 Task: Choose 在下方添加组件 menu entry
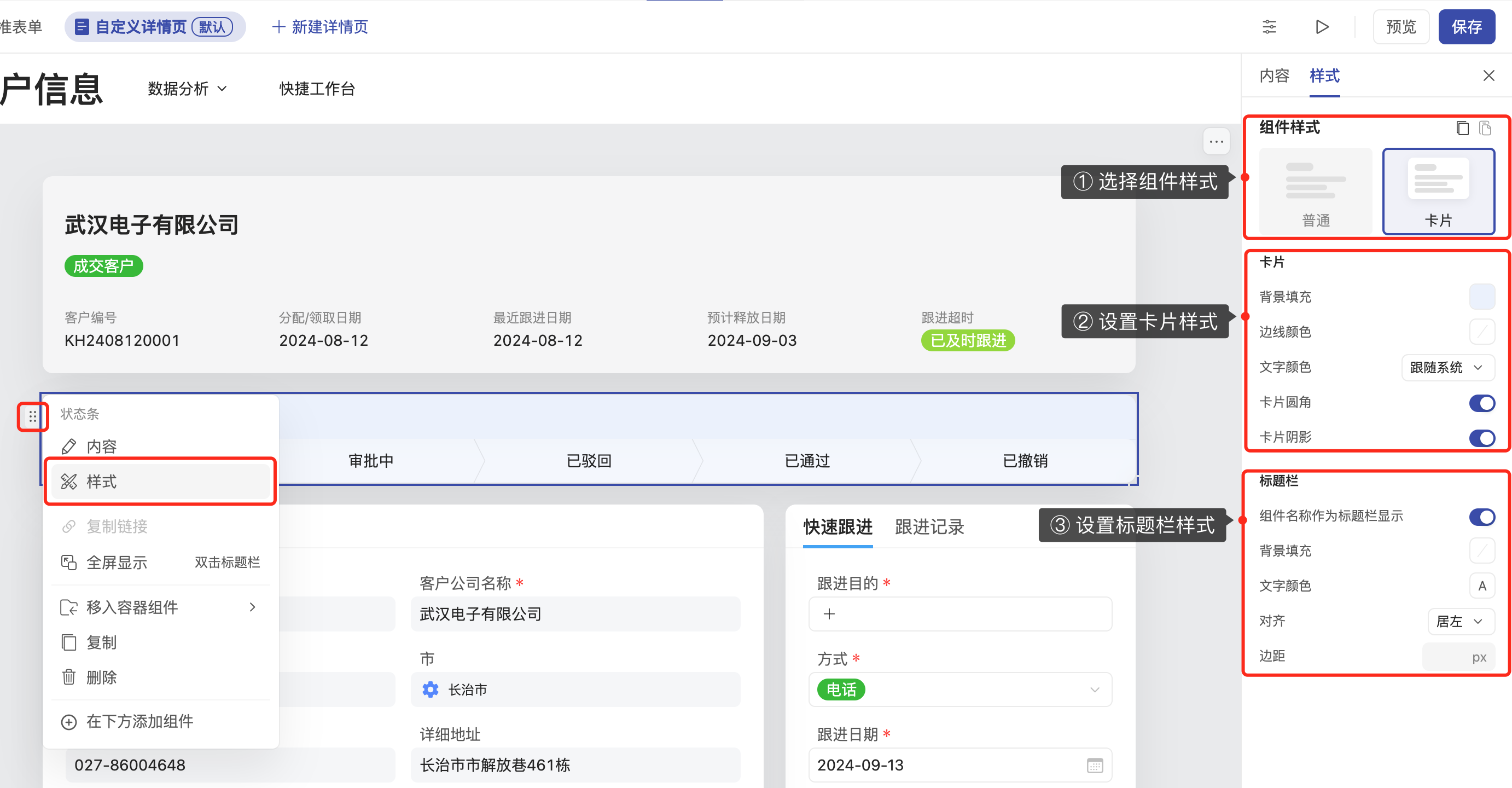click(160, 722)
